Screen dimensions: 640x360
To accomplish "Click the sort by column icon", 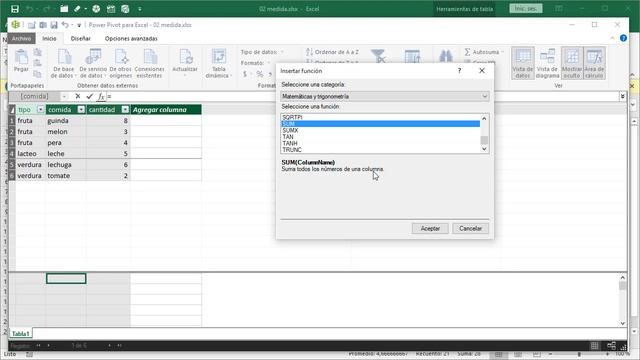I will 412,56.
